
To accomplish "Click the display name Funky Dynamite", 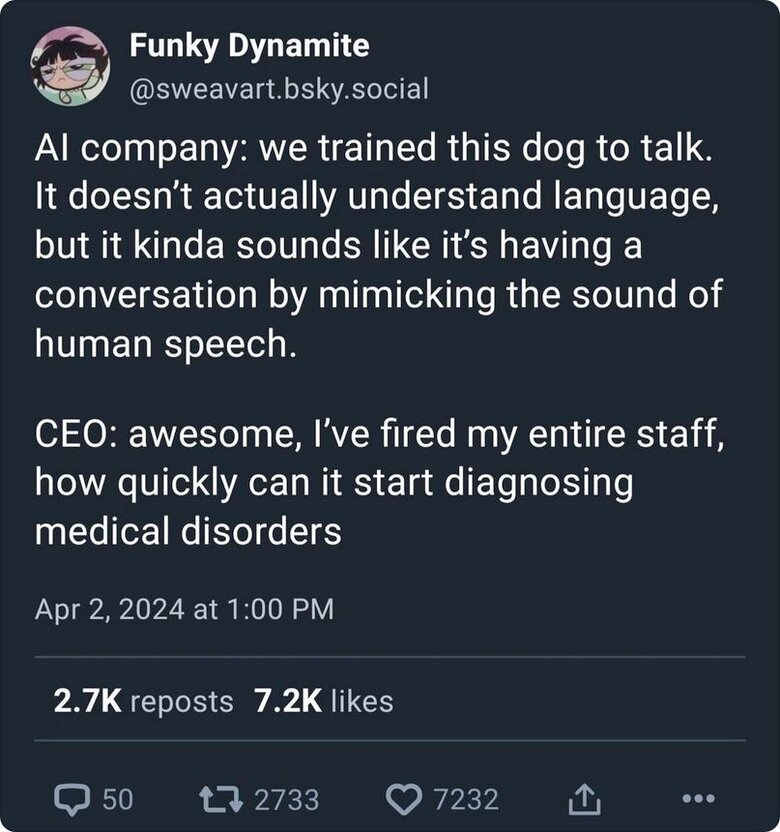I will [x=249, y=45].
